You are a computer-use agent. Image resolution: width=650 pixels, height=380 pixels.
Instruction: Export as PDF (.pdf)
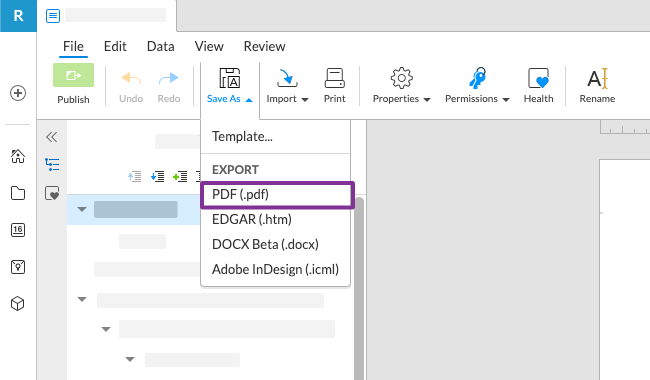pos(277,195)
